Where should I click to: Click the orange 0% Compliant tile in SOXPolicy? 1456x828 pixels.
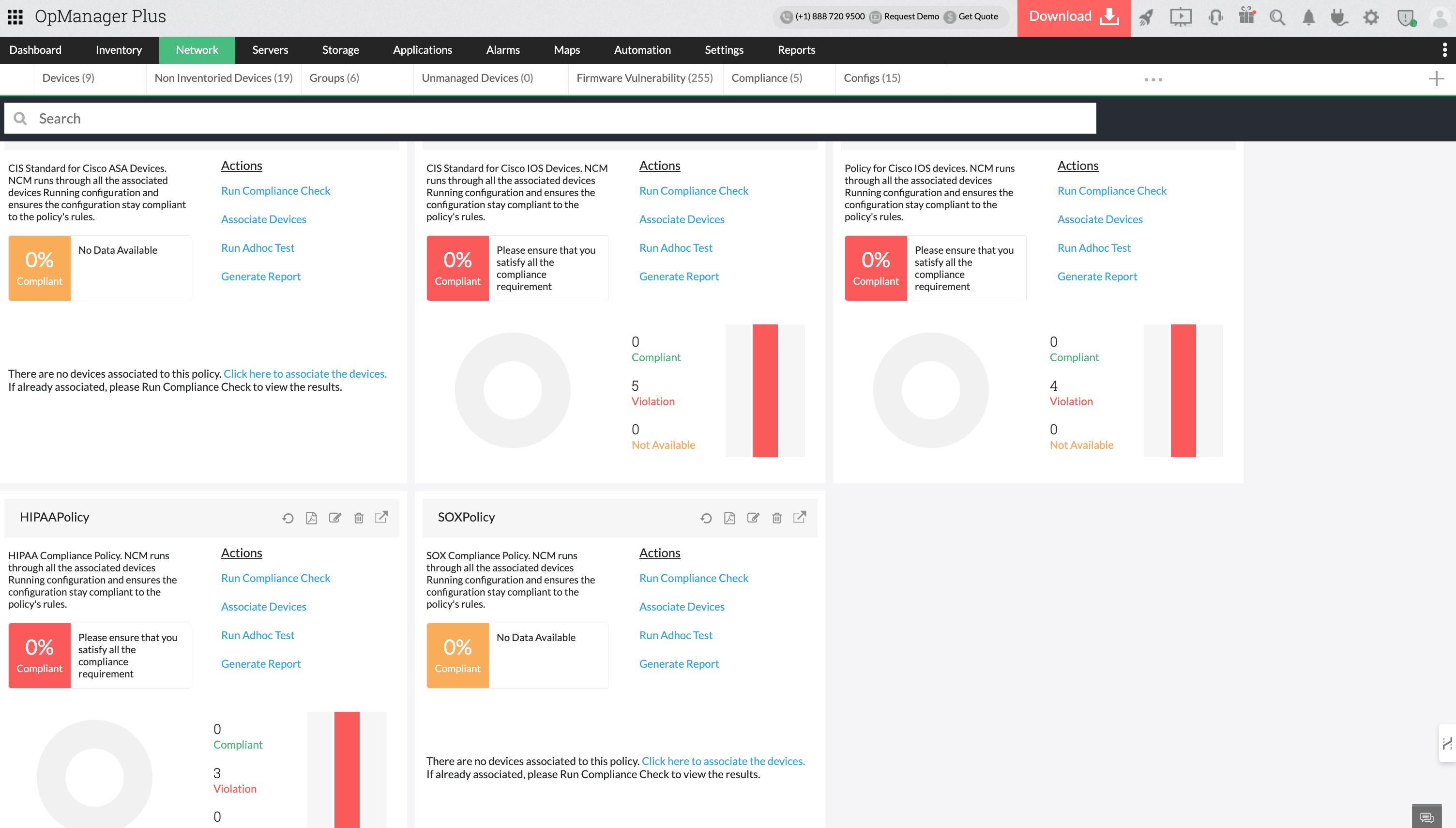click(x=457, y=656)
